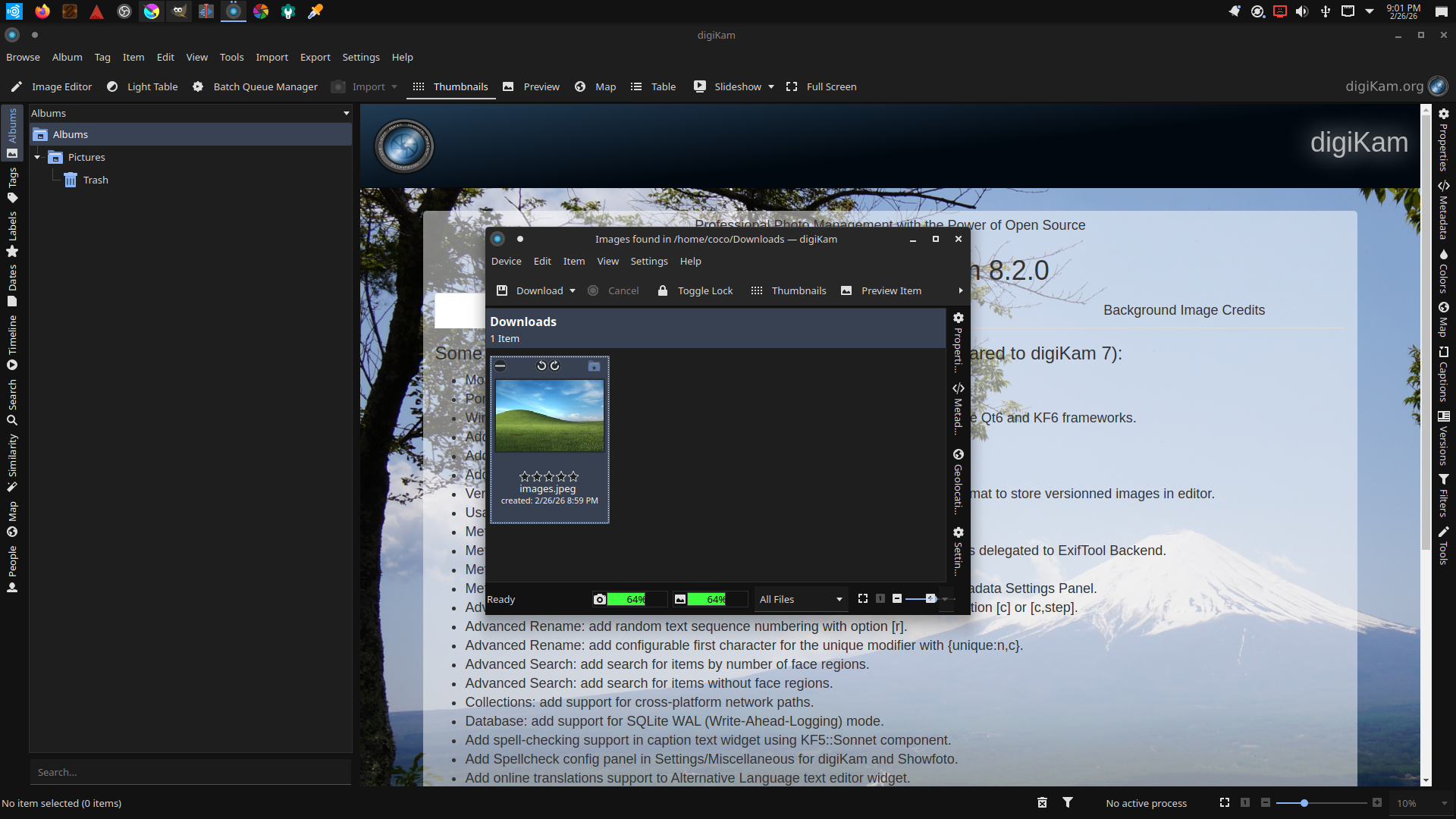Open the Item menu in import window

coord(574,261)
